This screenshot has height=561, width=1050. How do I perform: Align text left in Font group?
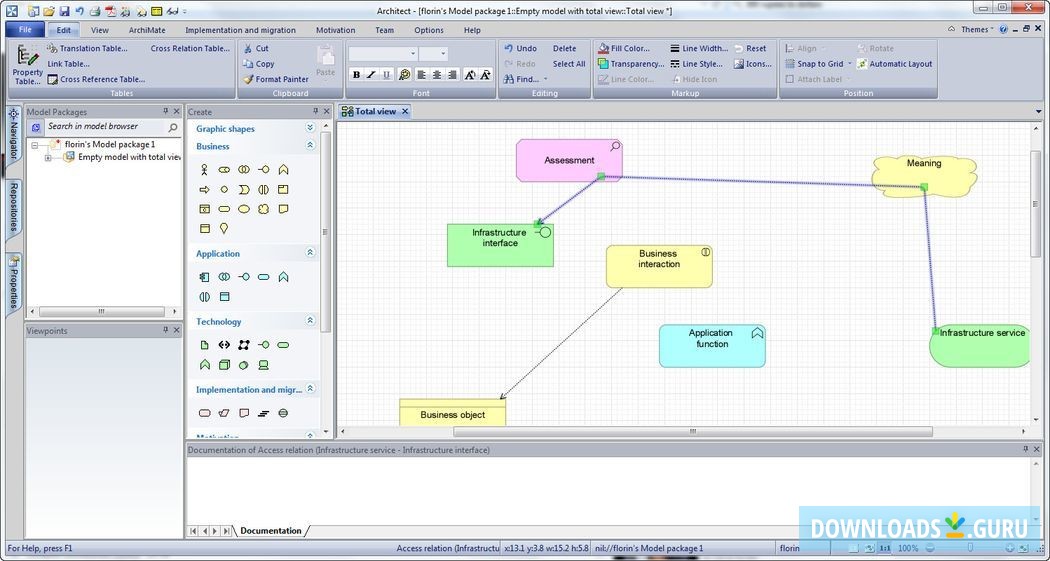click(421, 75)
